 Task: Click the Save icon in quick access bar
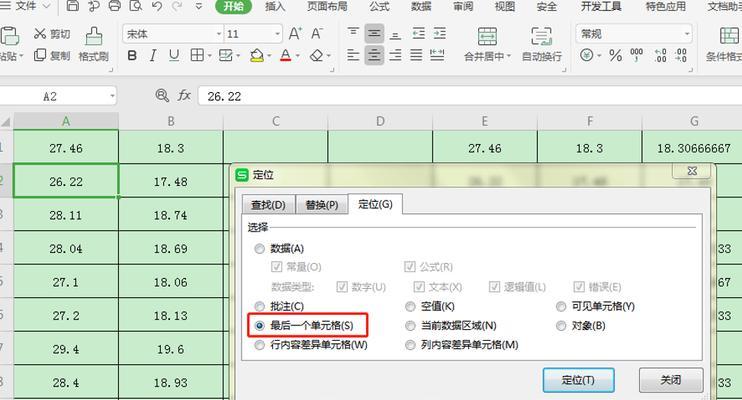point(72,6)
